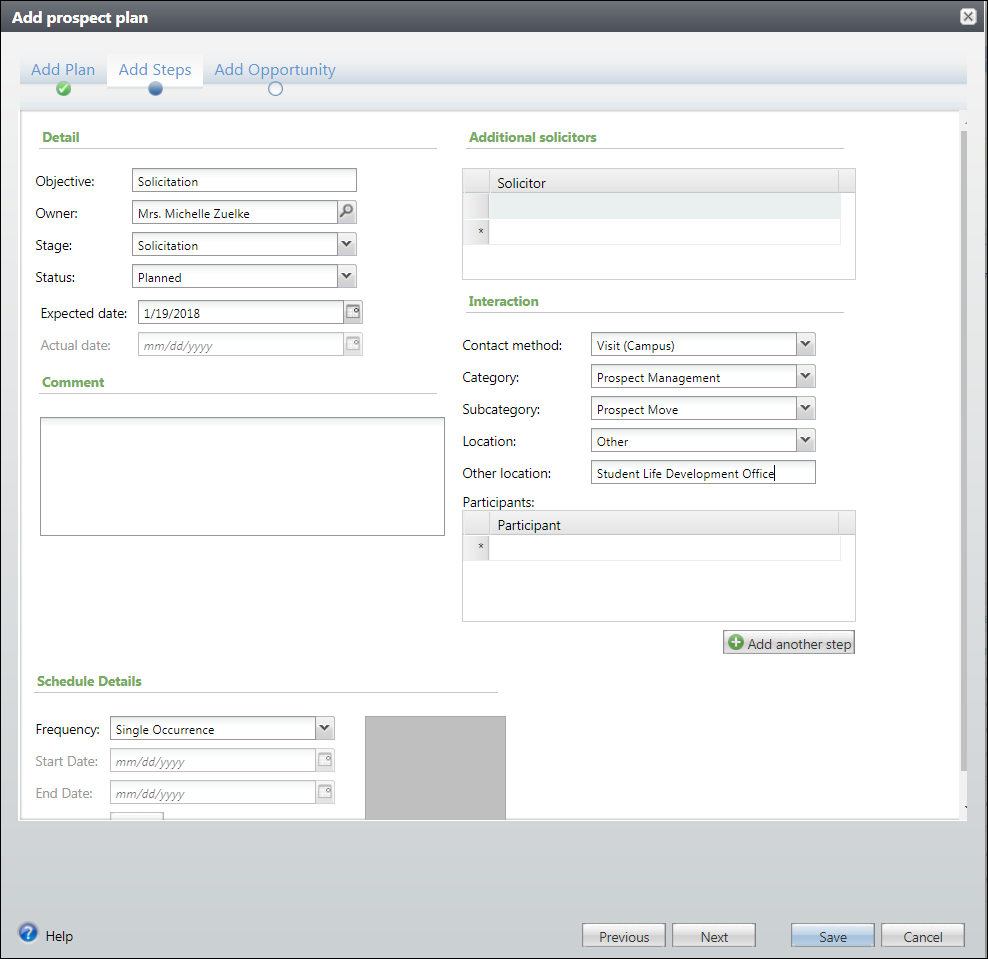The width and height of the screenshot is (988, 959).
Task: Click inside the Comment text area
Action: click(242, 476)
